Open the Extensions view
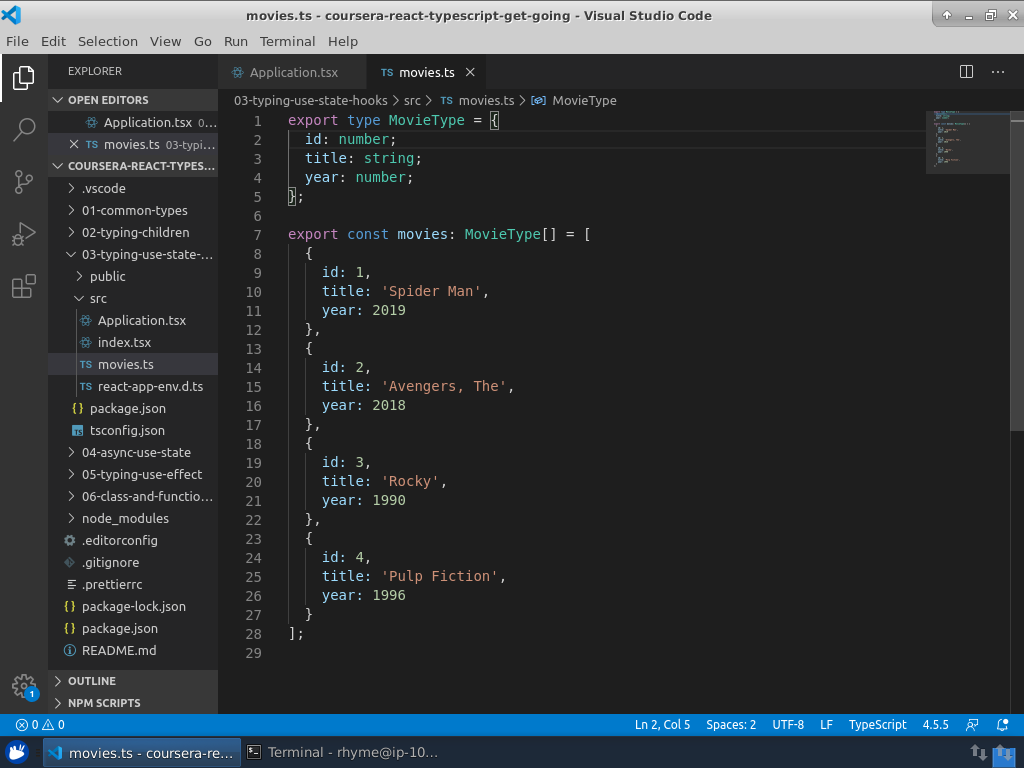The height and width of the screenshot is (768, 1024). click(24, 288)
